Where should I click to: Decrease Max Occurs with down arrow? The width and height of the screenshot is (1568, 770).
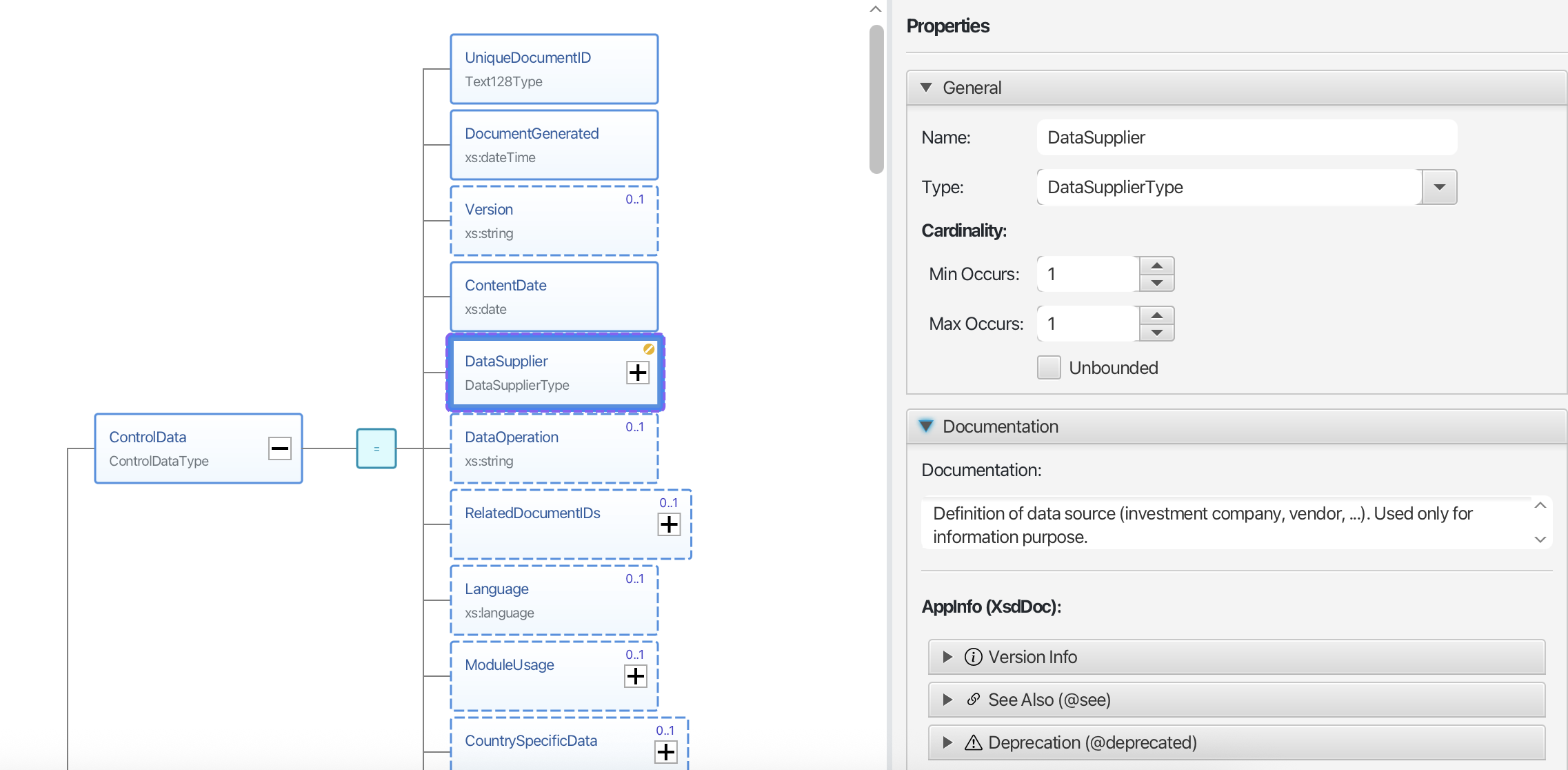(1157, 333)
